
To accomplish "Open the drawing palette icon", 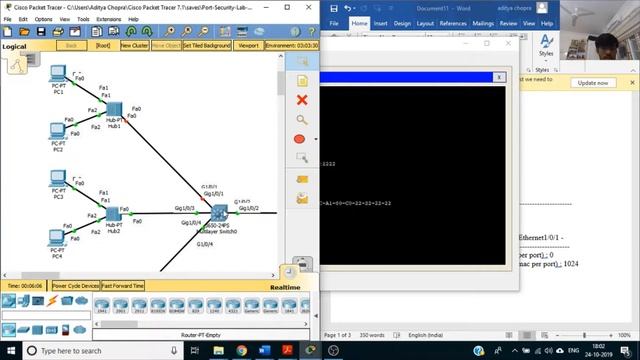I will coord(225,31).
